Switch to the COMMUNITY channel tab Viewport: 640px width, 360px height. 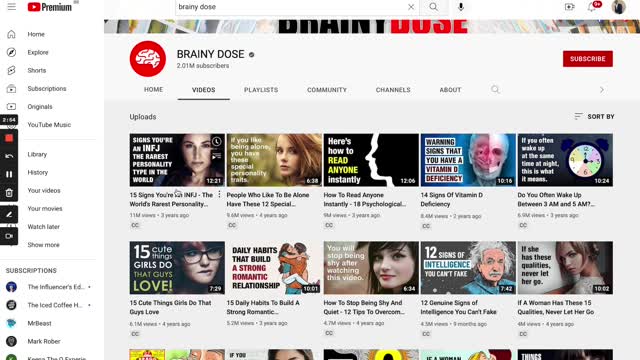pyautogui.click(x=327, y=90)
